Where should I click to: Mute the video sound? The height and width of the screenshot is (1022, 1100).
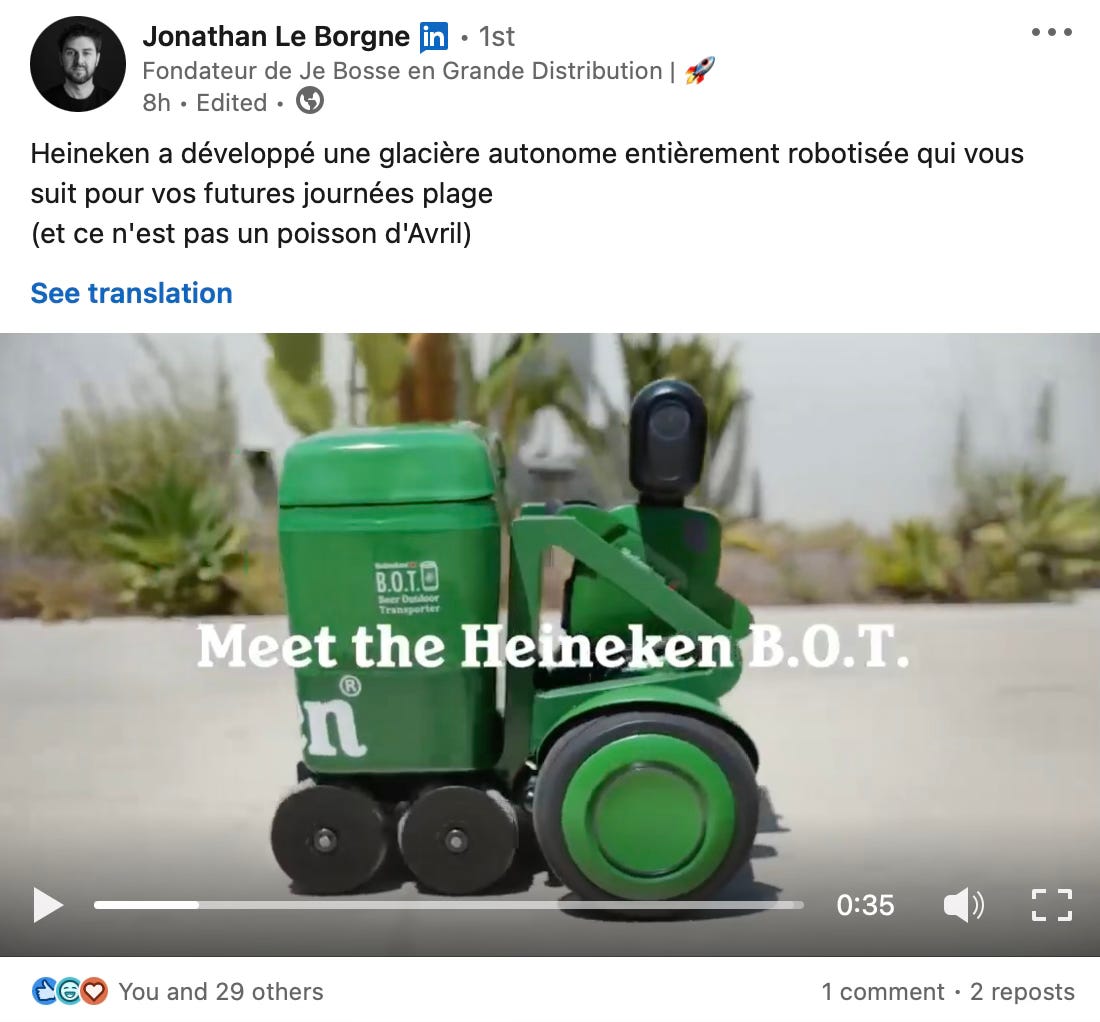963,905
